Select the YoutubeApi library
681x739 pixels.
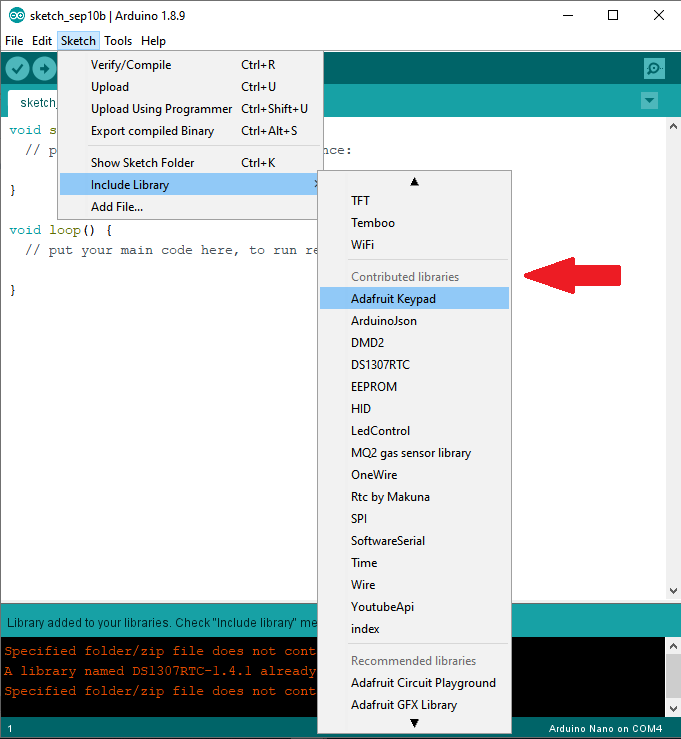tap(414, 607)
